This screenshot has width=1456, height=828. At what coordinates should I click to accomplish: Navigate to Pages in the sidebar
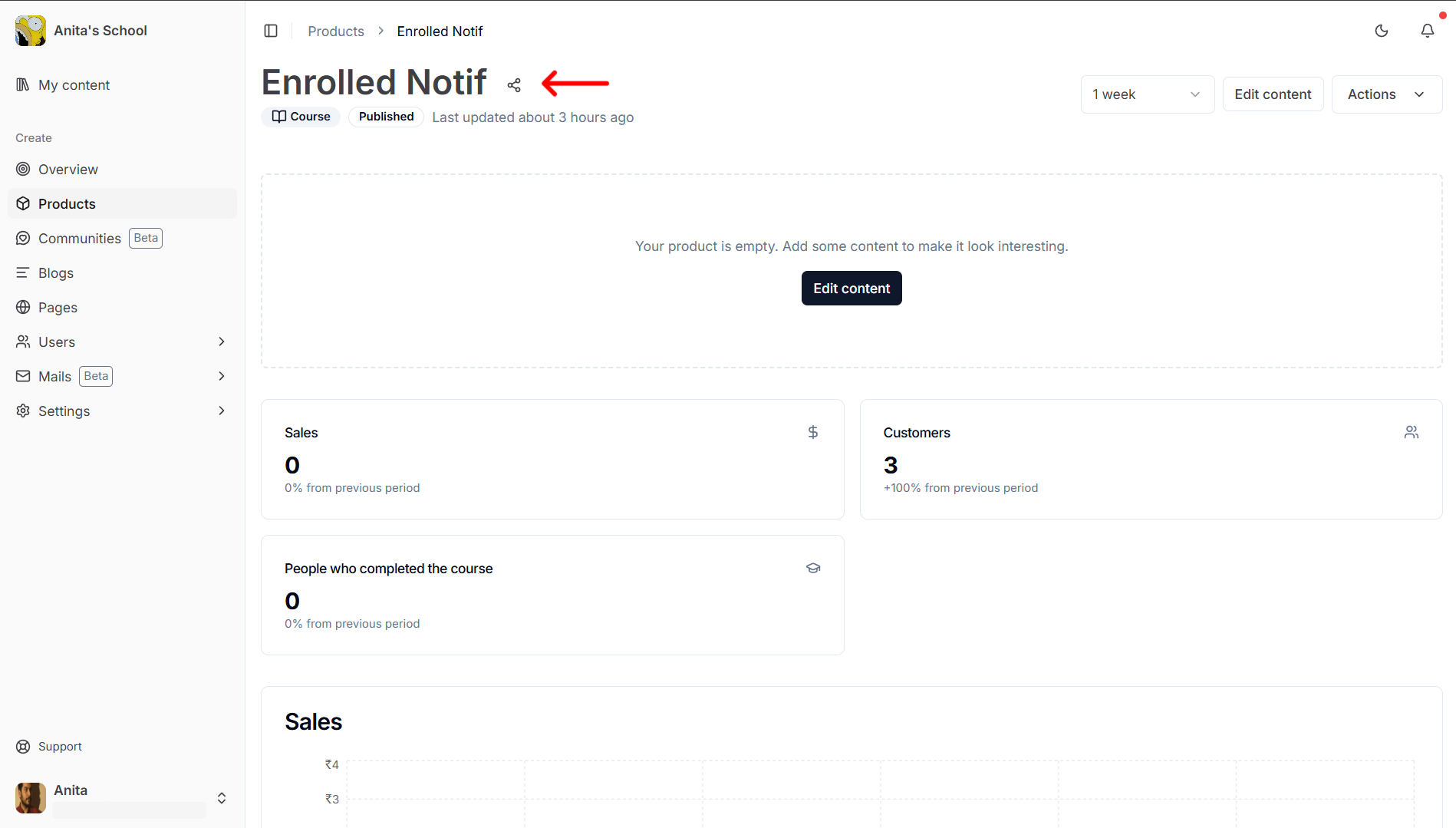57,307
